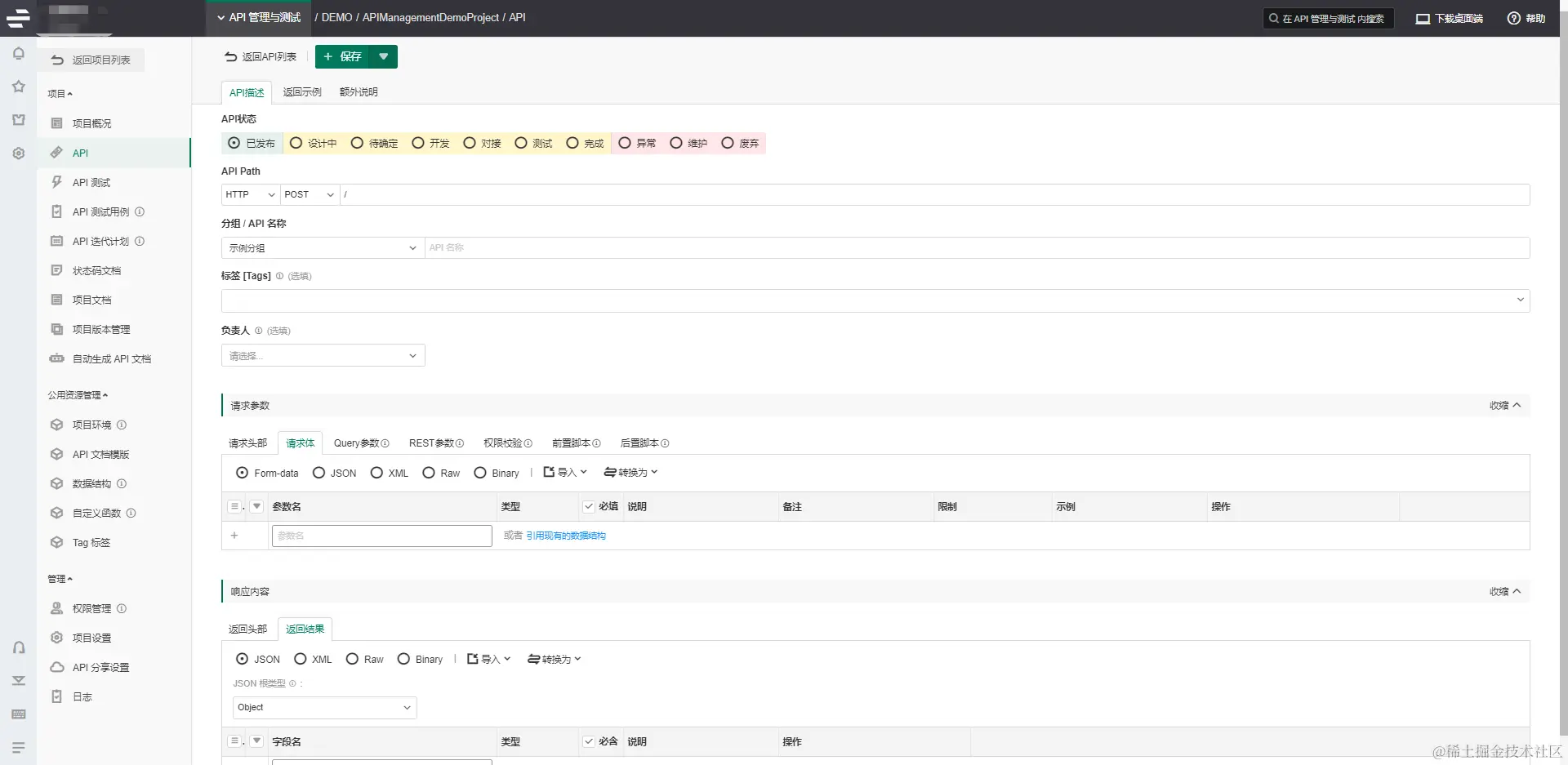This screenshot has height=765, width=1568.
Task: Click the API Path URL input field
Action: (934, 194)
